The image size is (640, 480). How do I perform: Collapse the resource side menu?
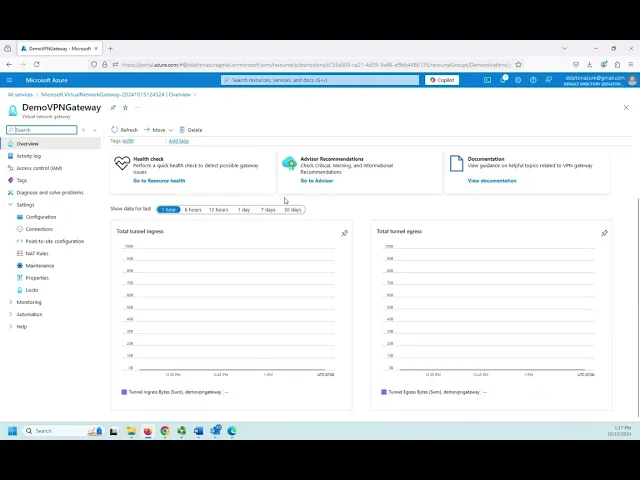point(95,130)
